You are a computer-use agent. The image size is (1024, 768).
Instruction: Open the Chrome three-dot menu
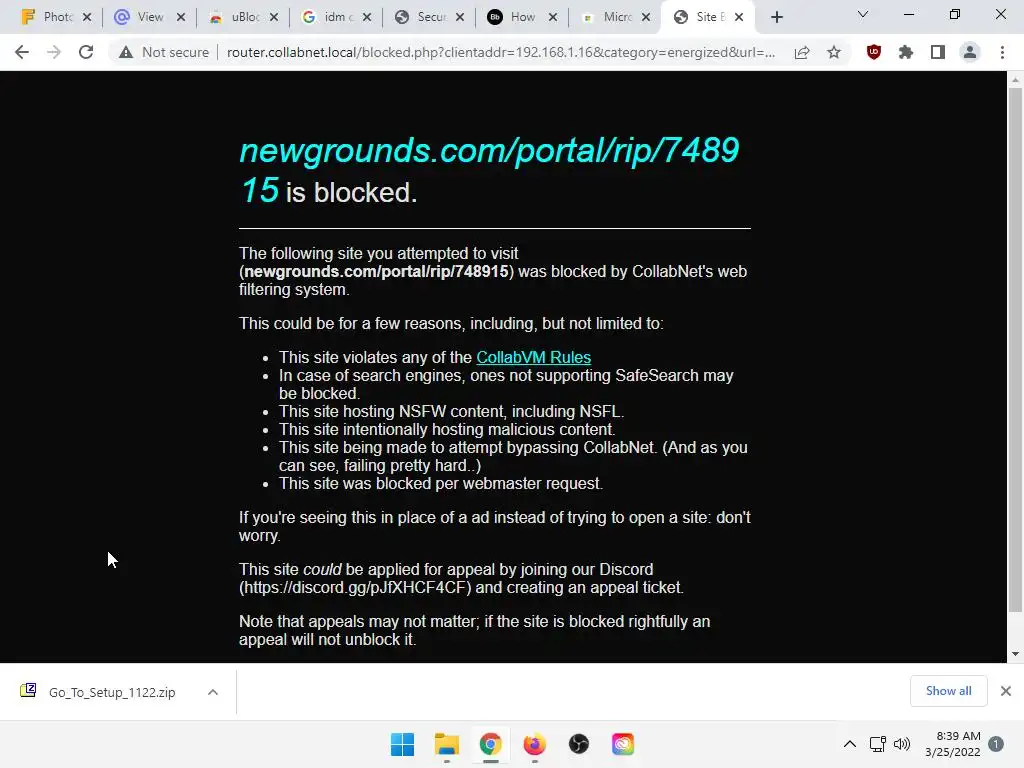point(1002,52)
